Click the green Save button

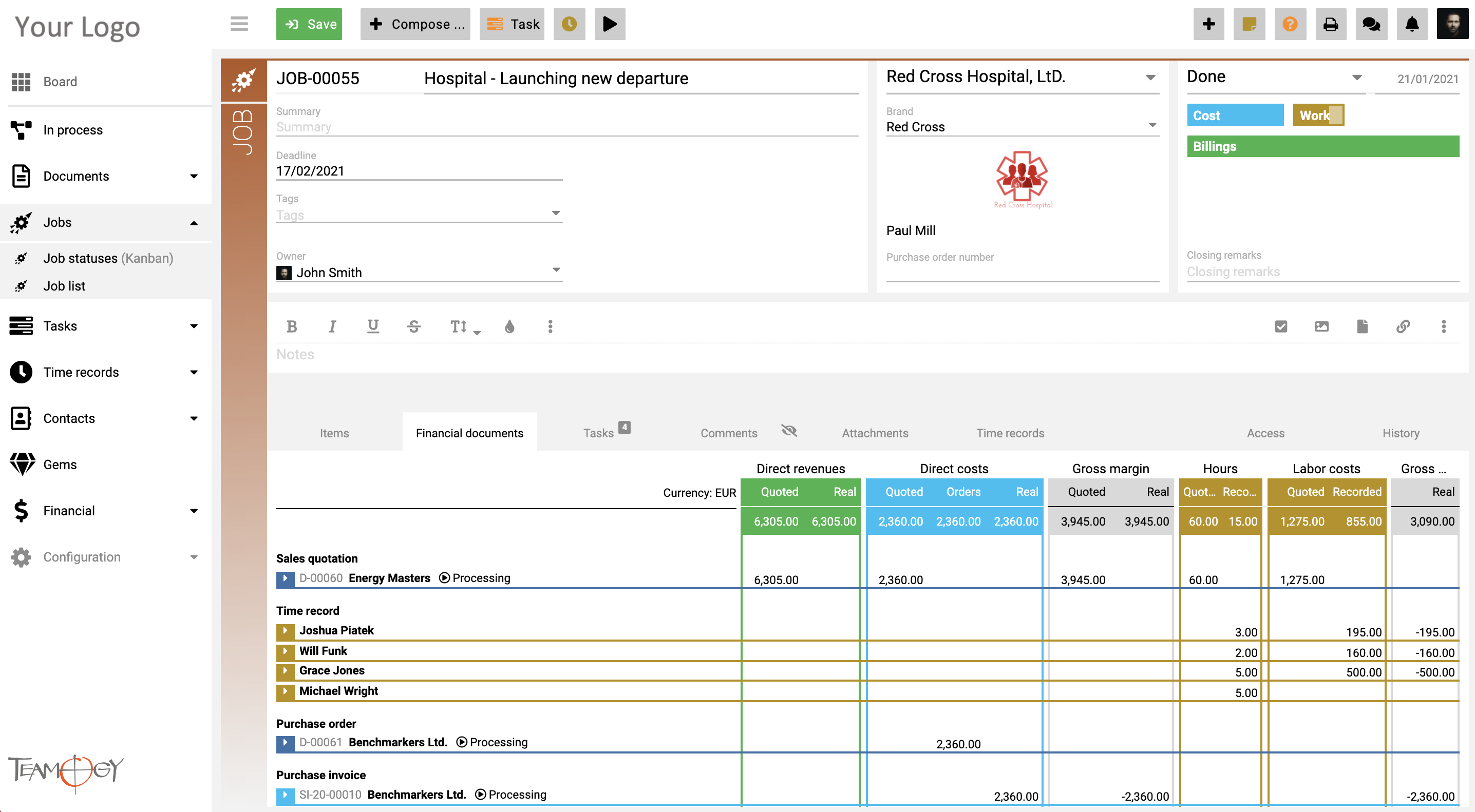click(x=309, y=24)
